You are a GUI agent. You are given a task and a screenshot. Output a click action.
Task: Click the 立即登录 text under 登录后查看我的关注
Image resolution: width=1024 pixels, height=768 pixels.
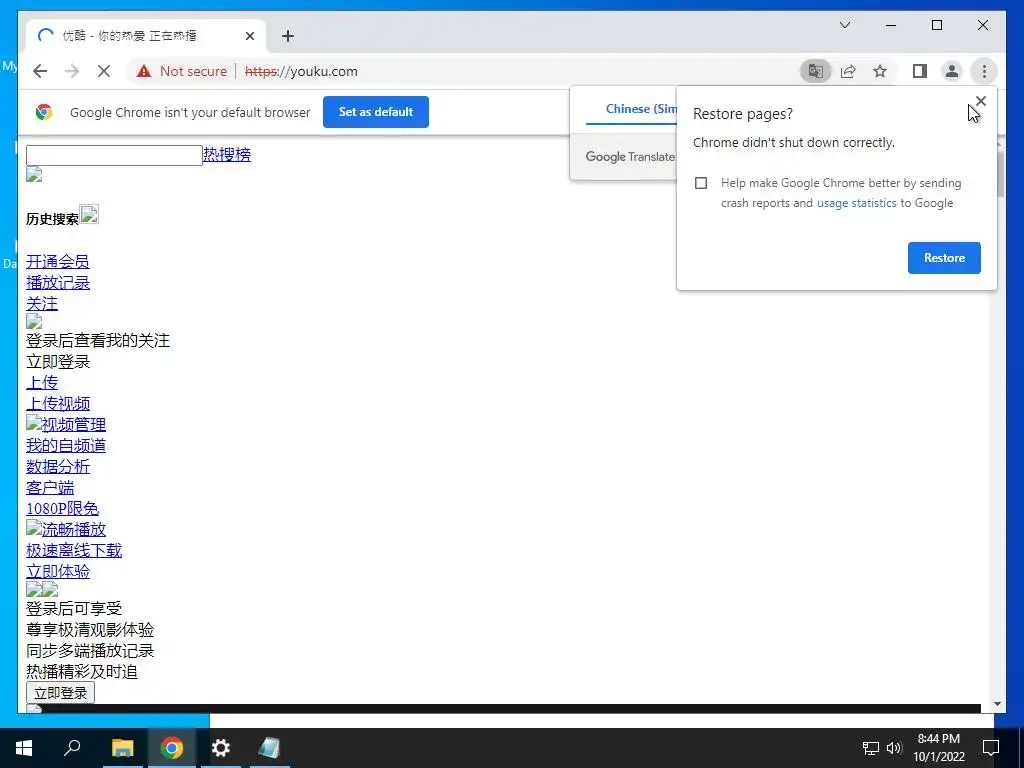tap(57, 362)
